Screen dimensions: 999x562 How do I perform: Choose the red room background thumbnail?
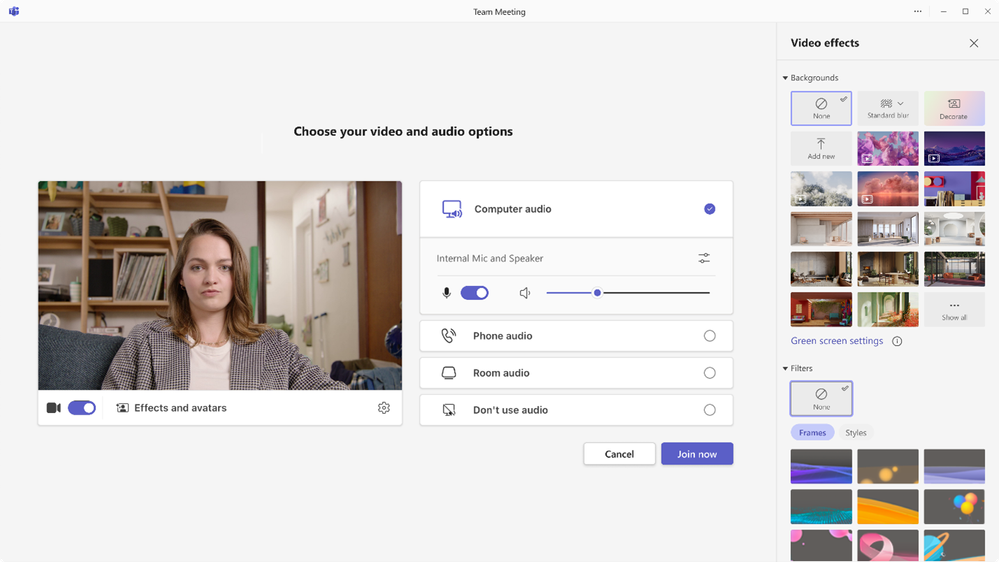[821, 310]
